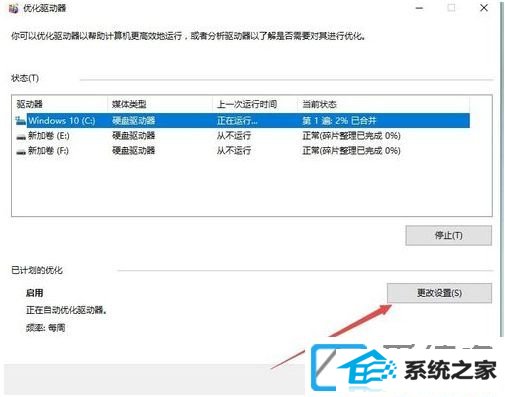The width and height of the screenshot is (505, 397).
Task: Click the 正在自动优化驱动器 text
Action: (66, 310)
